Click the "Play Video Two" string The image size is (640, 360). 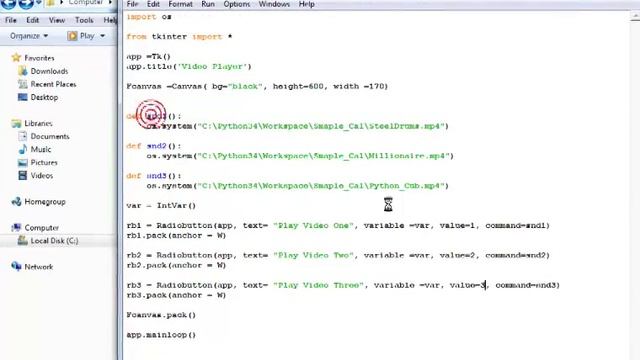(x=313, y=255)
